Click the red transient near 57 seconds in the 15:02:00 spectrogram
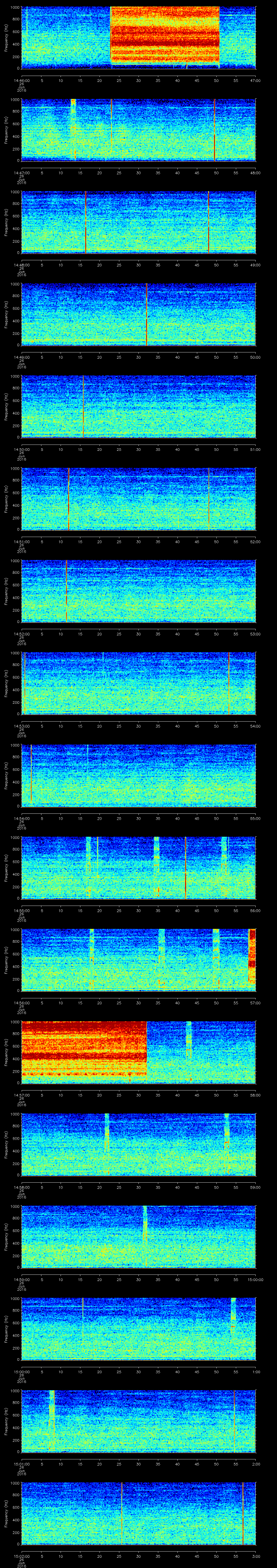277x1568 pixels. [x=243, y=1513]
